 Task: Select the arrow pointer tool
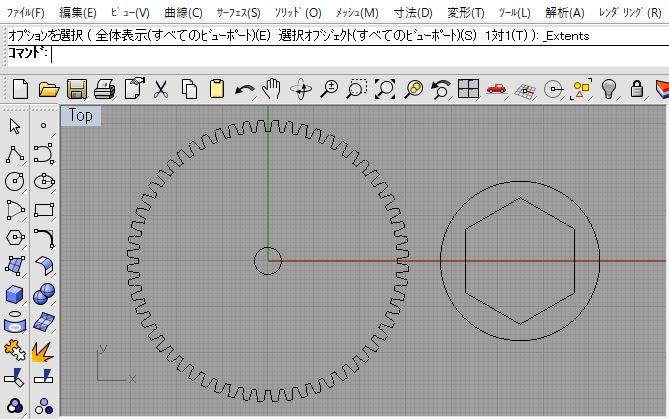click(x=15, y=126)
